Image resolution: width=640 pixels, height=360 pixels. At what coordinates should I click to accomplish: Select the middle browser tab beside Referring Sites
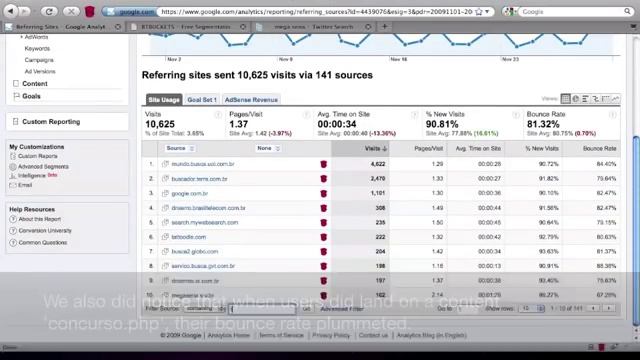click(189, 27)
